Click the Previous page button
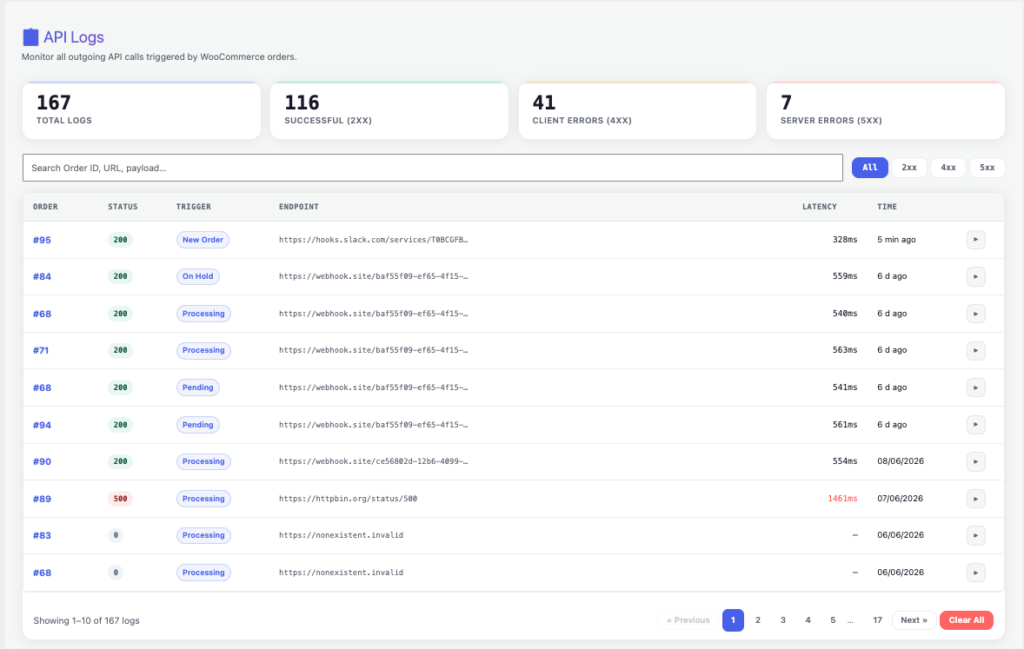The width and height of the screenshot is (1024, 649). pos(688,620)
